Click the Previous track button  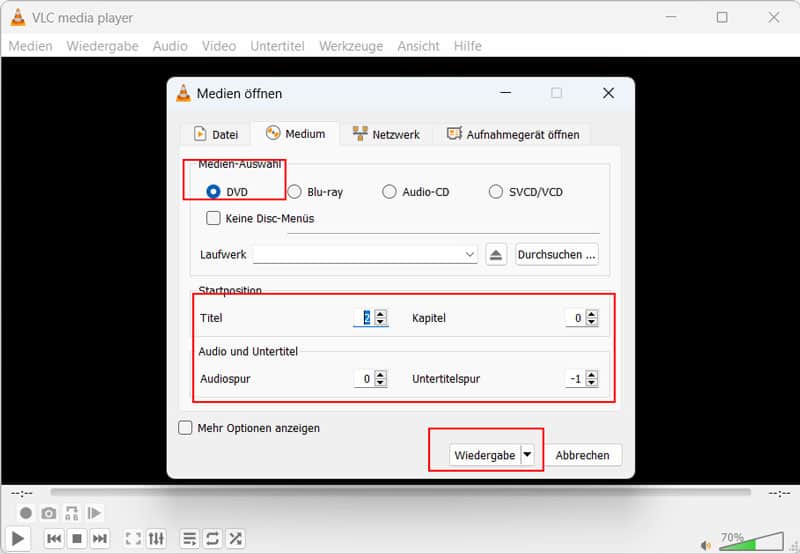pyautogui.click(x=54, y=538)
